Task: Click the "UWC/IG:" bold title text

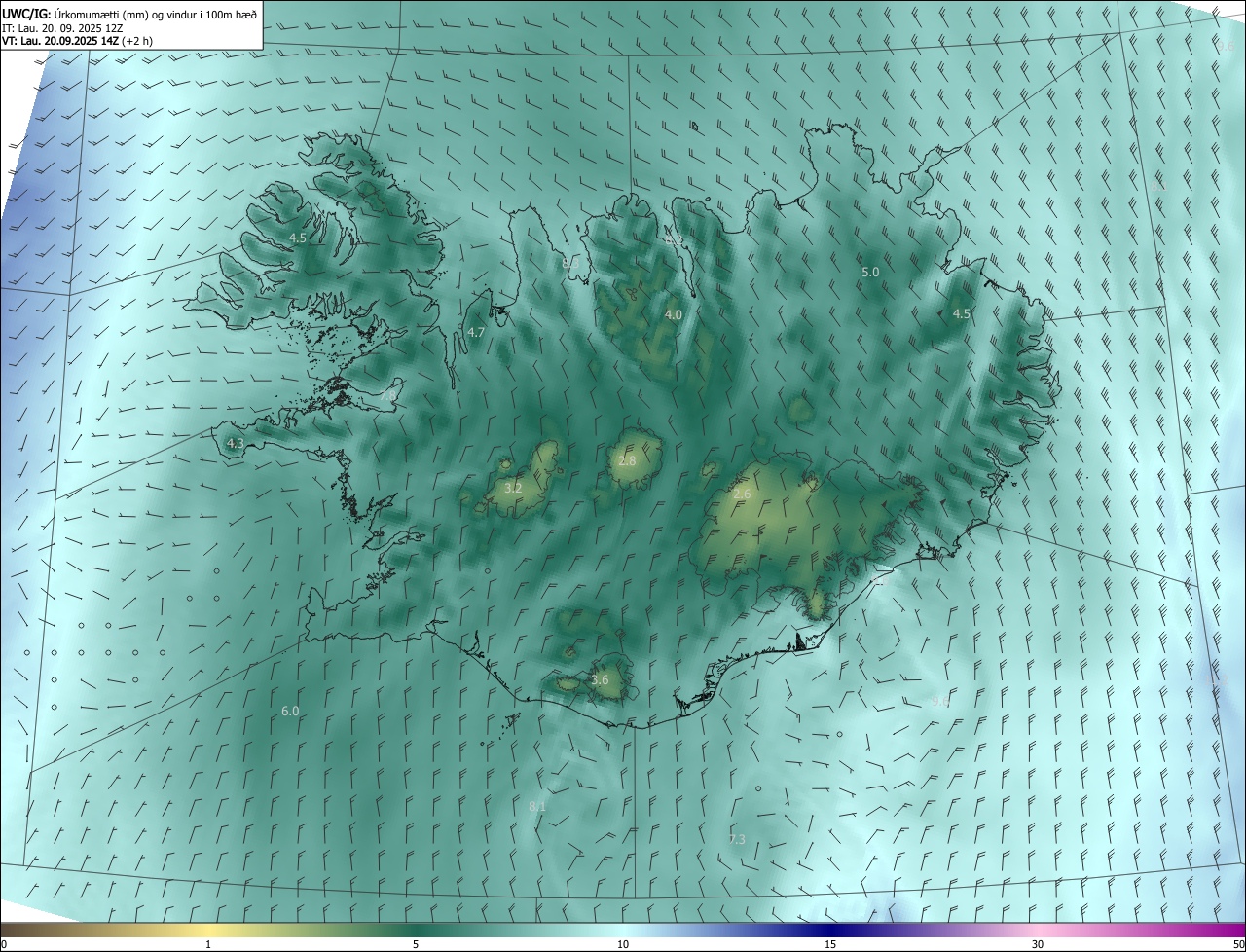Action: click(x=25, y=14)
